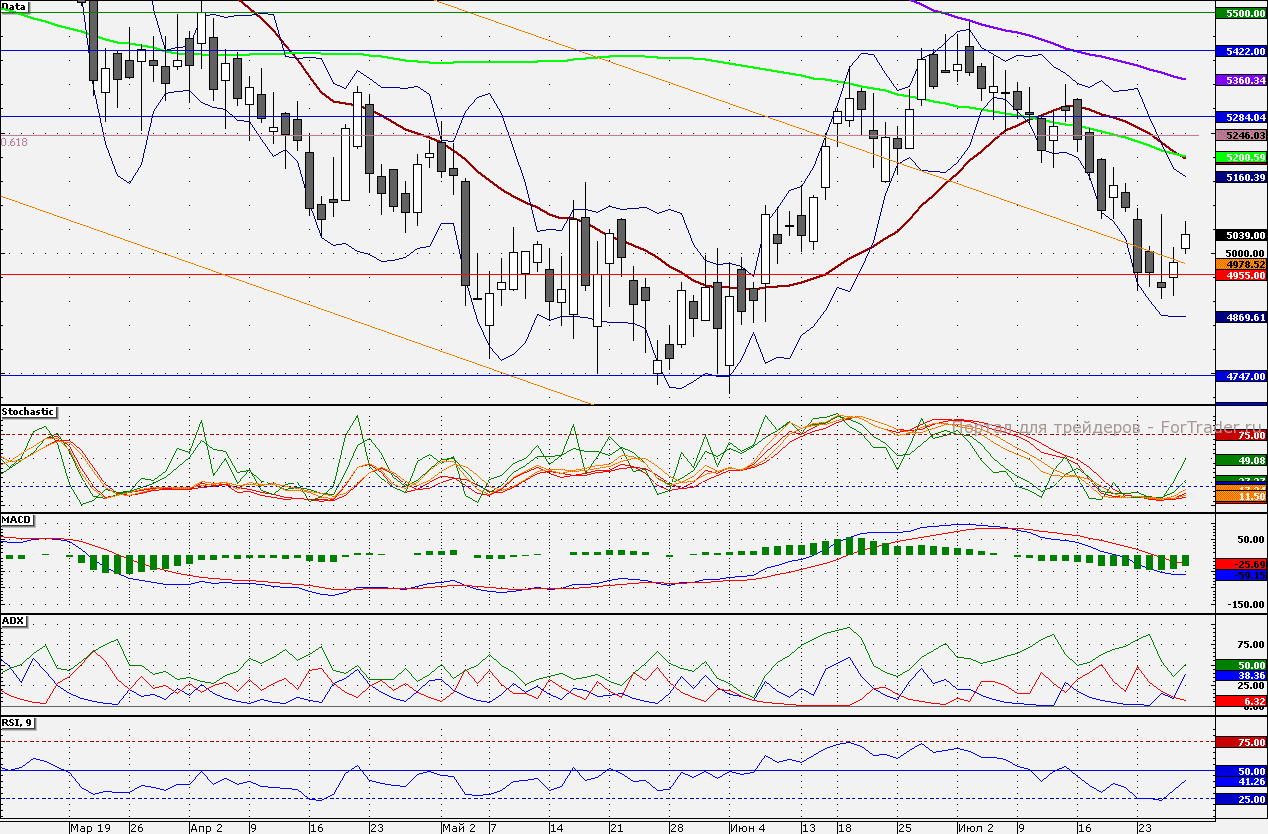The image size is (1268, 834).
Task: Click the MACD indicator panel label
Action: tap(17, 520)
